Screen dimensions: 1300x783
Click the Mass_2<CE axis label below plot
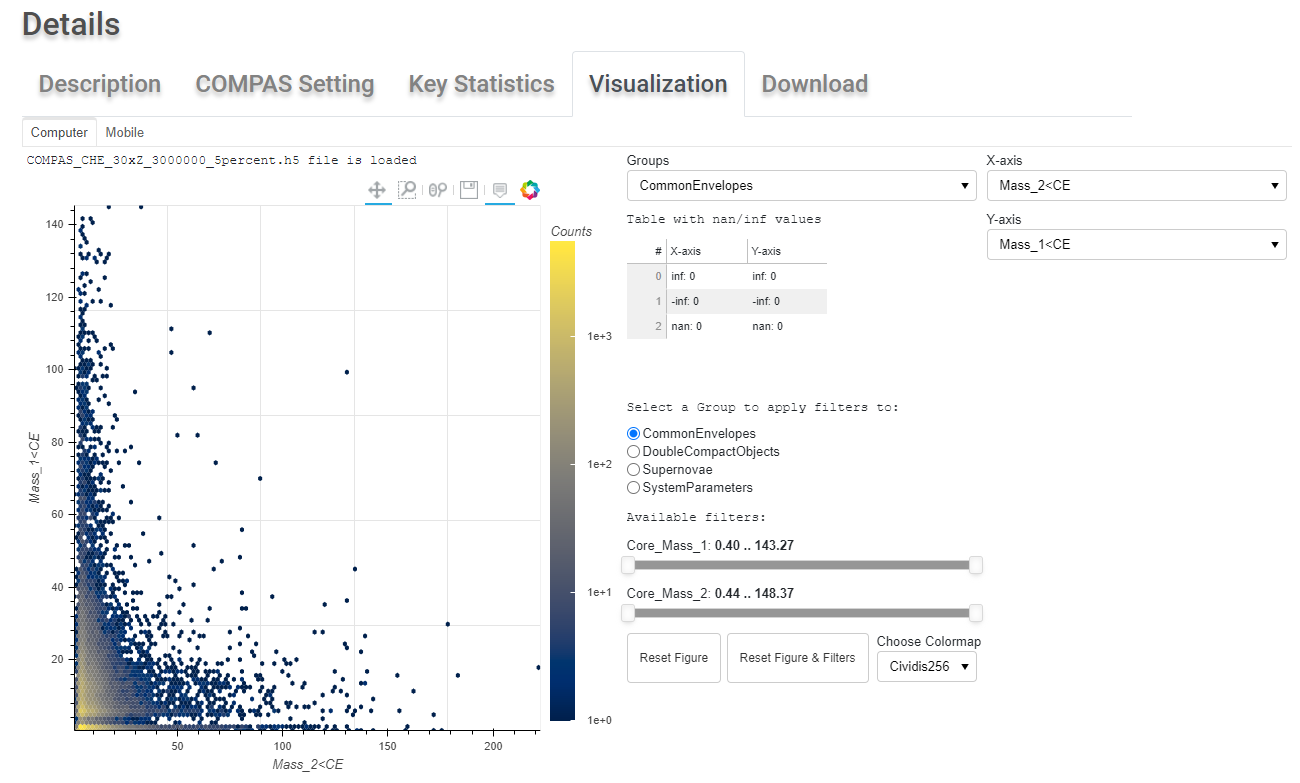click(x=308, y=765)
